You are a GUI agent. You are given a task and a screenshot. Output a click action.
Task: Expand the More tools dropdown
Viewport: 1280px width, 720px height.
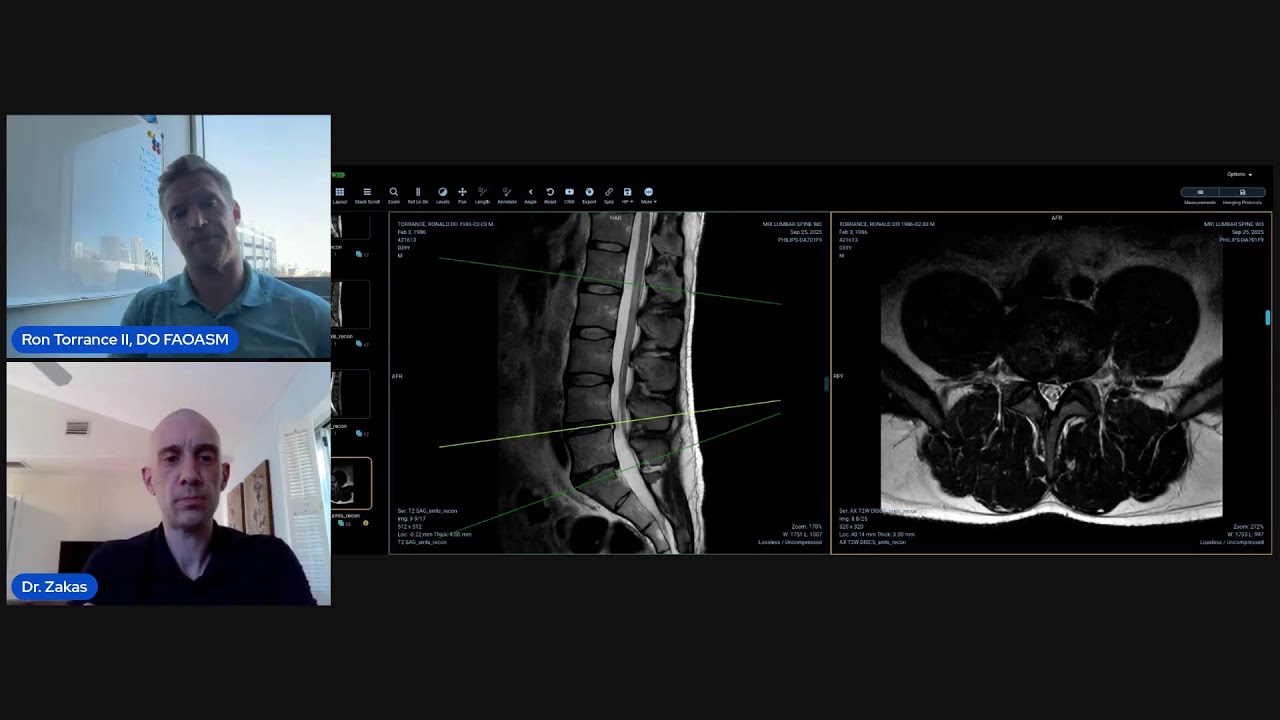pos(648,194)
